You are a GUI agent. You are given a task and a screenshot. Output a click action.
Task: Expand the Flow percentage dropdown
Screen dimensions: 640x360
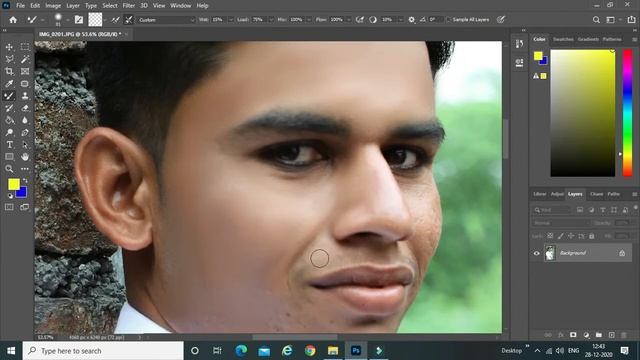tap(349, 20)
